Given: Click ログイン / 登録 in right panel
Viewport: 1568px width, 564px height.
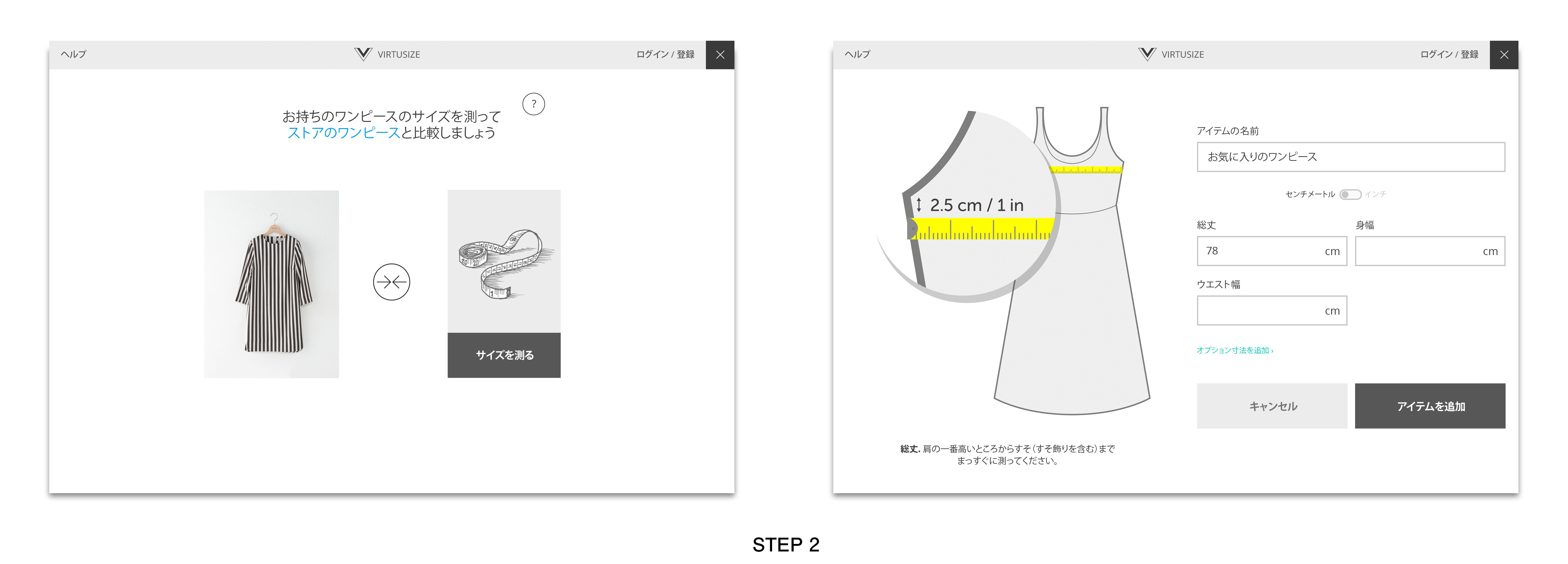Looking at the screenshot, I should coord(1449,54).
